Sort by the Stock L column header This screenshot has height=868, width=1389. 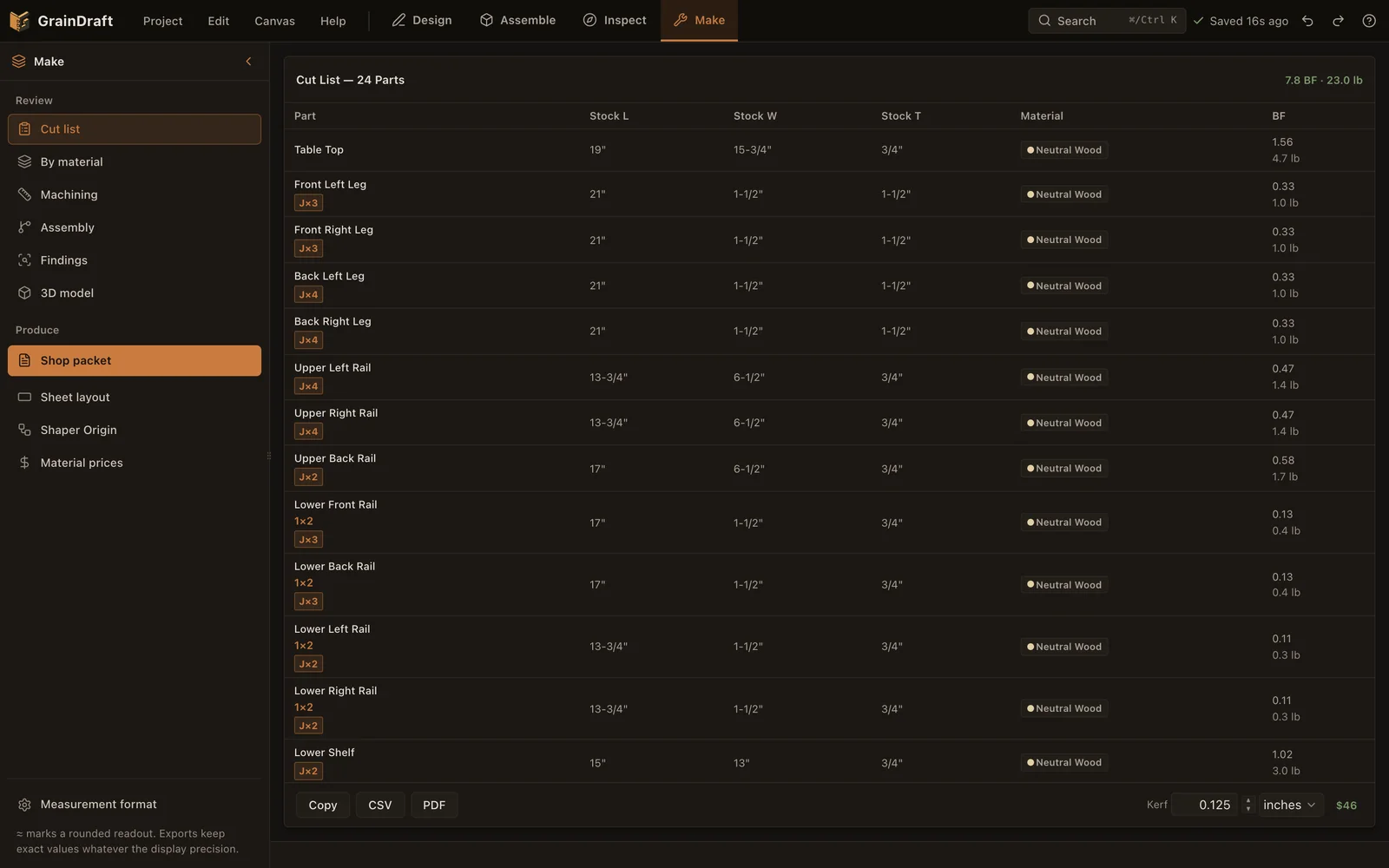(609, 116)
